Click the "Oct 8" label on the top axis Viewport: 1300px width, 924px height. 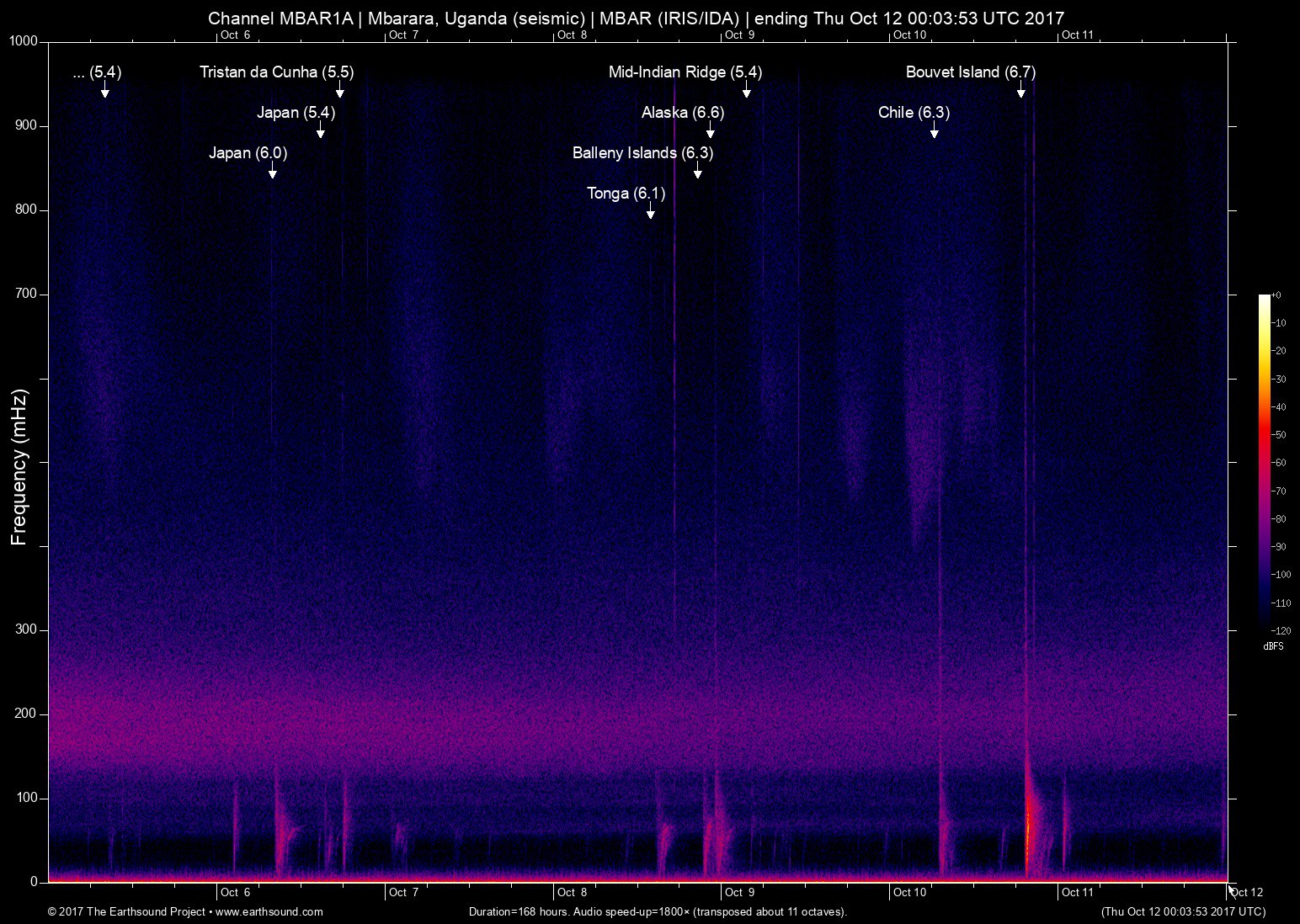(573, 35)
